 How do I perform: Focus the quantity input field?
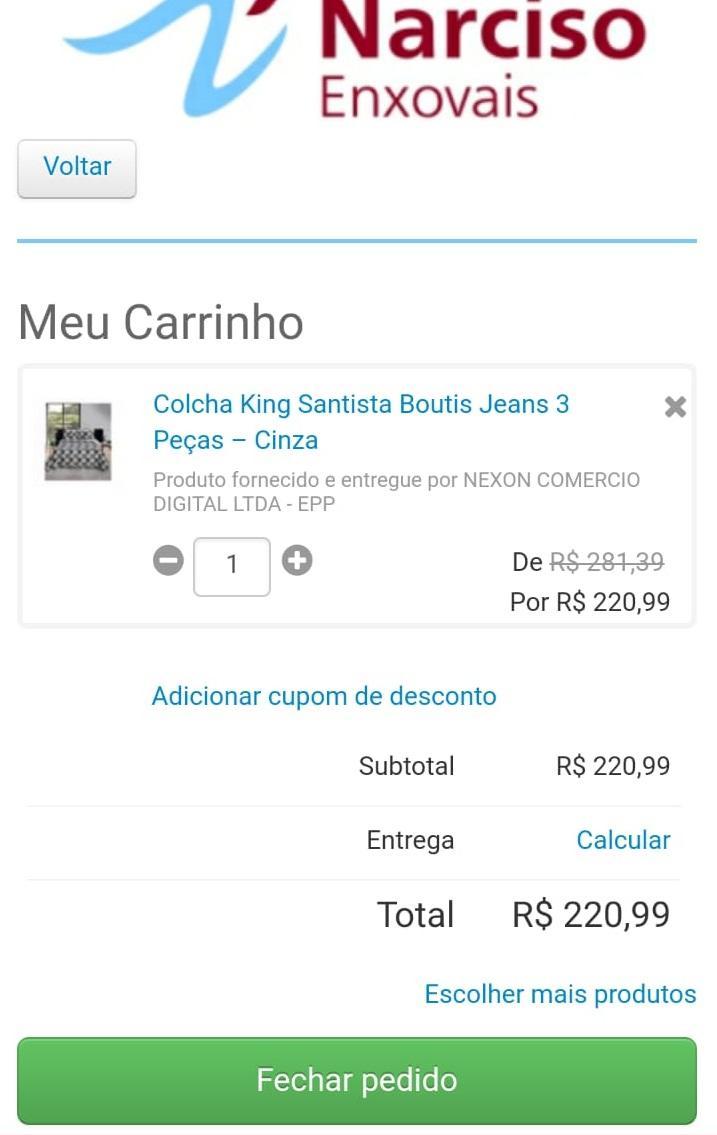[x=232, y=566]
